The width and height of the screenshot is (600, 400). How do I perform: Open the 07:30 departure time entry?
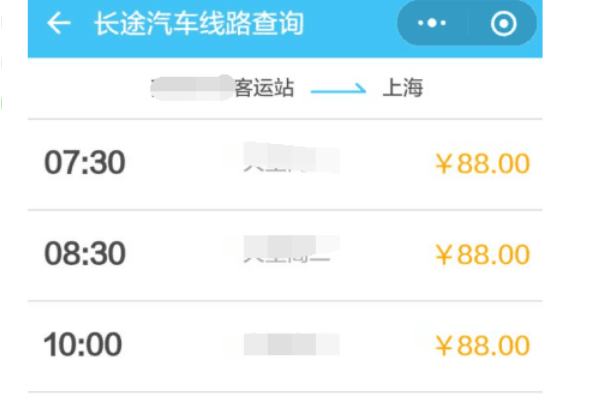coord(85,163)
